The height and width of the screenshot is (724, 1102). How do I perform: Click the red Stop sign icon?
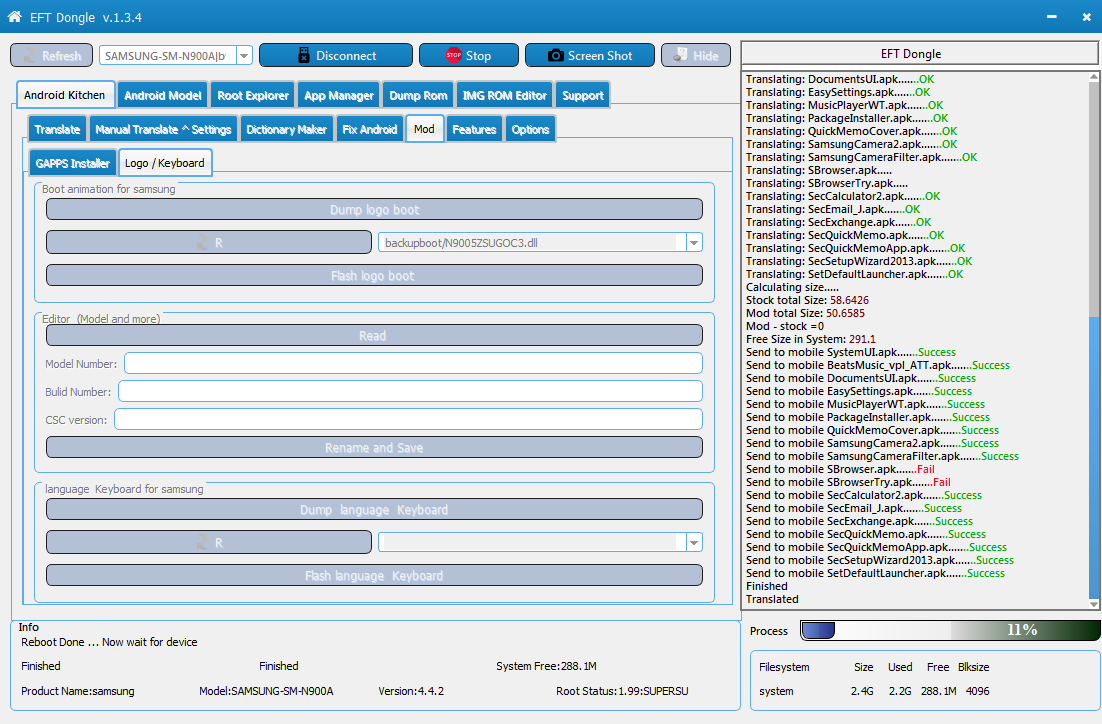(x=453, y=55)
